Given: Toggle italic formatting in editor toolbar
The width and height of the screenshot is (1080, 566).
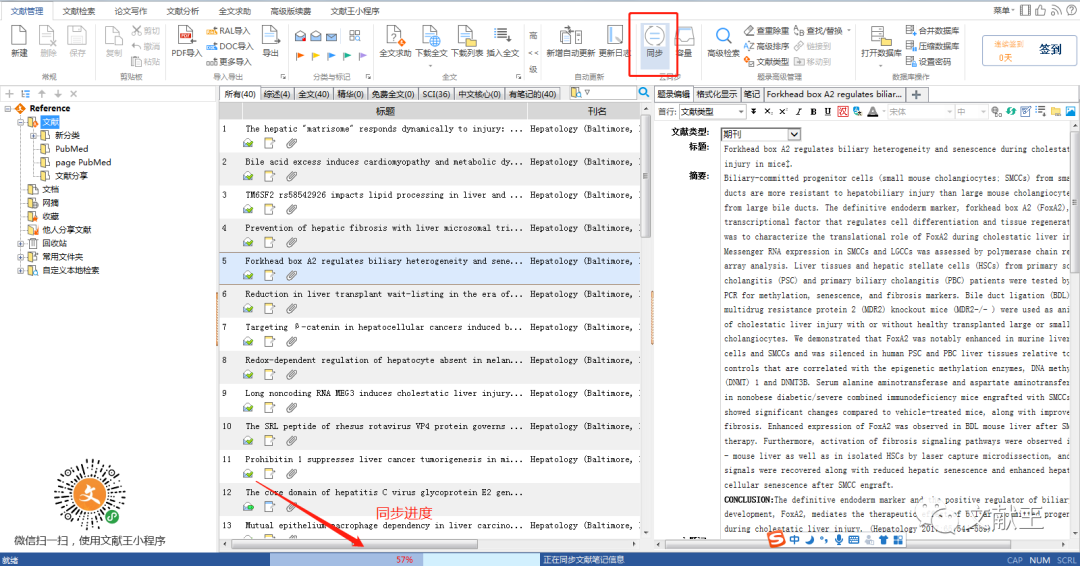Looking at the screenshot, I should 799,112.
